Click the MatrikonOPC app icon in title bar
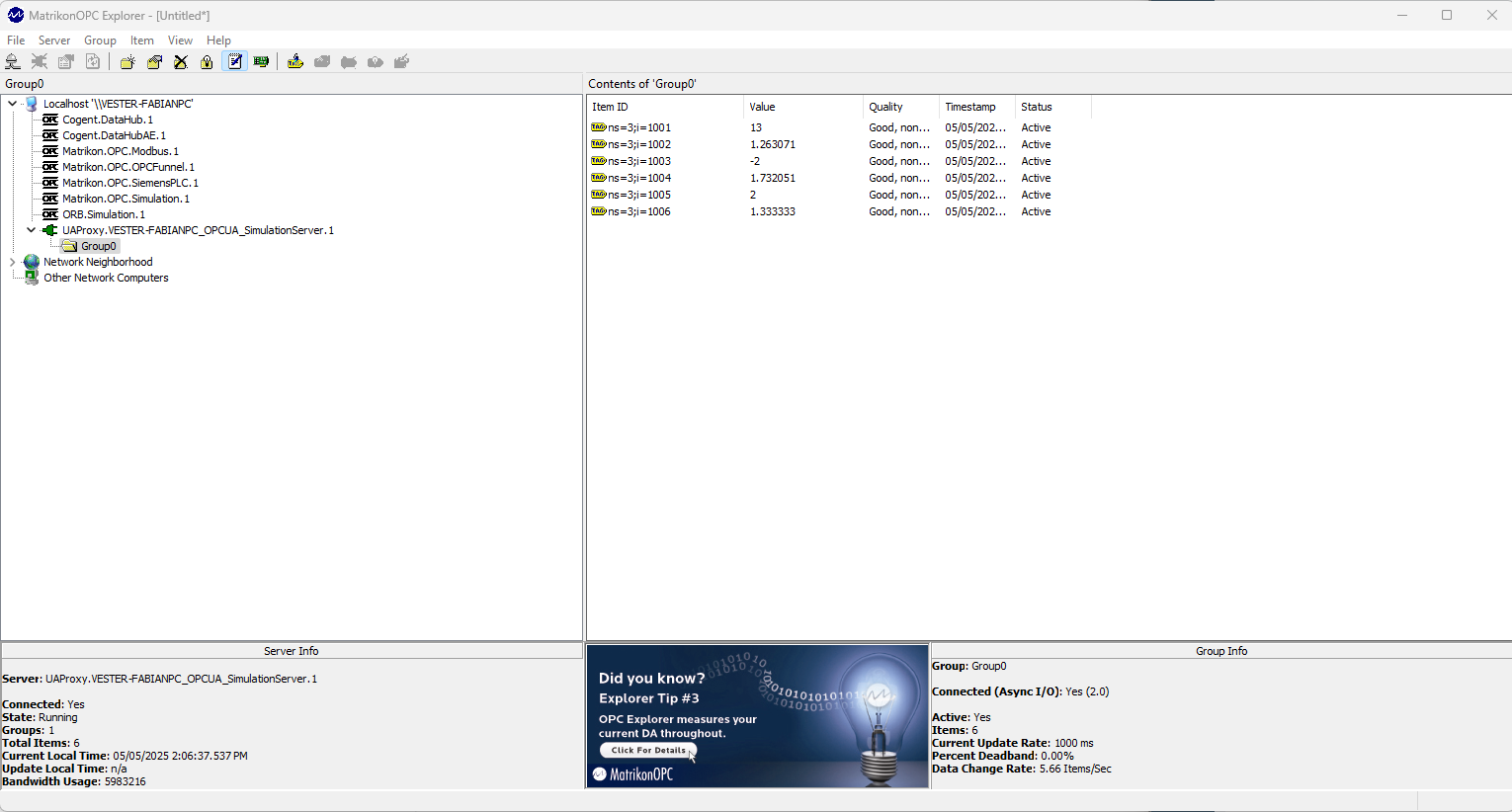1512x812 pixels. pos(15,15)
